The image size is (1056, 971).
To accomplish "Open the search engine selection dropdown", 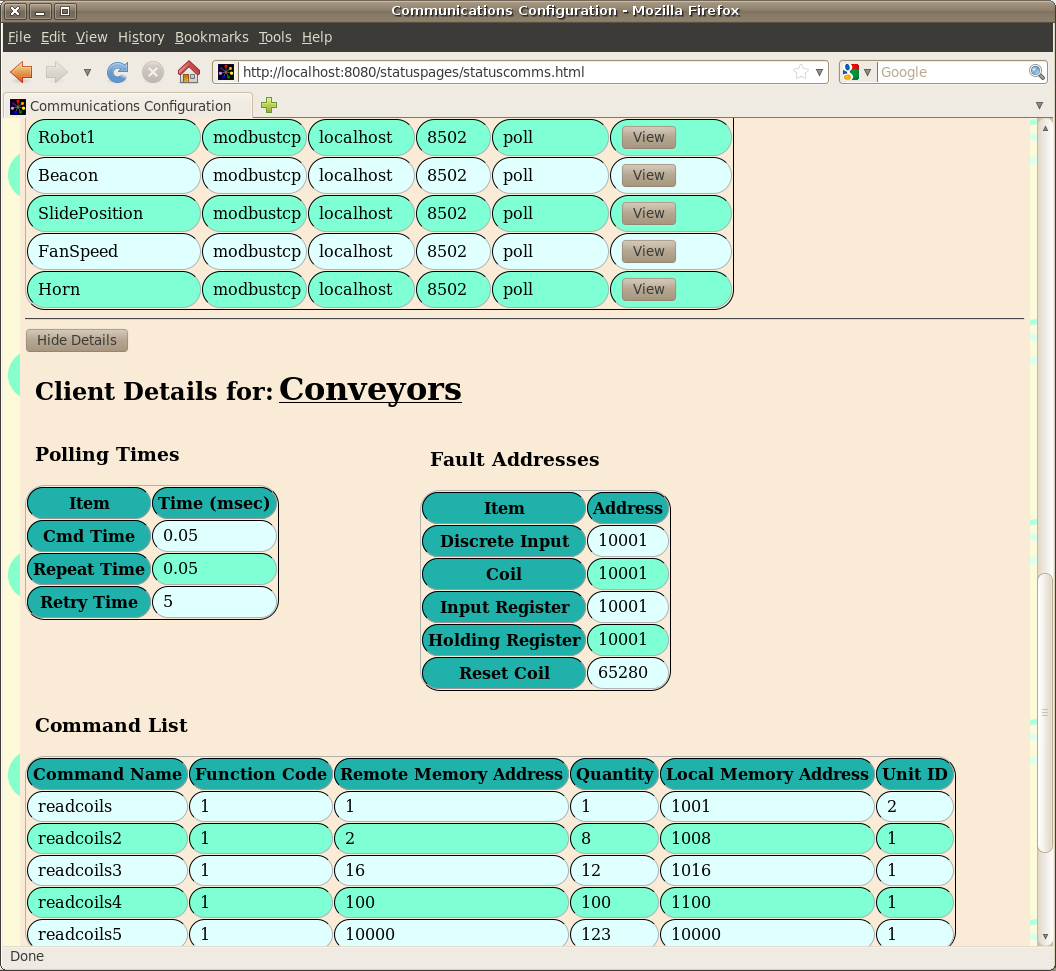I will click(x=868, y=72).
